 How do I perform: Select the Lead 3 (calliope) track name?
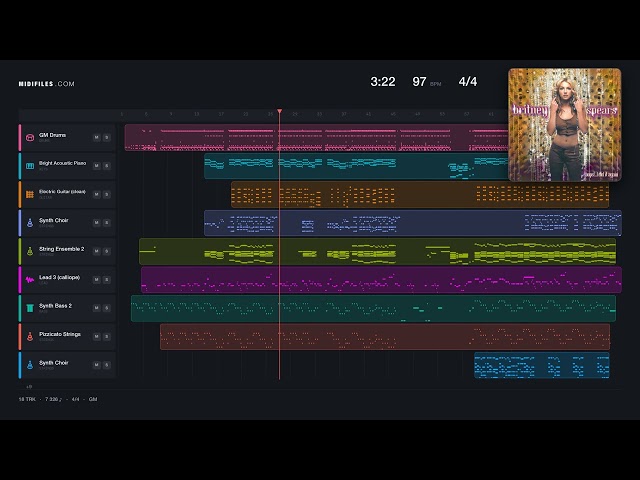60,277
